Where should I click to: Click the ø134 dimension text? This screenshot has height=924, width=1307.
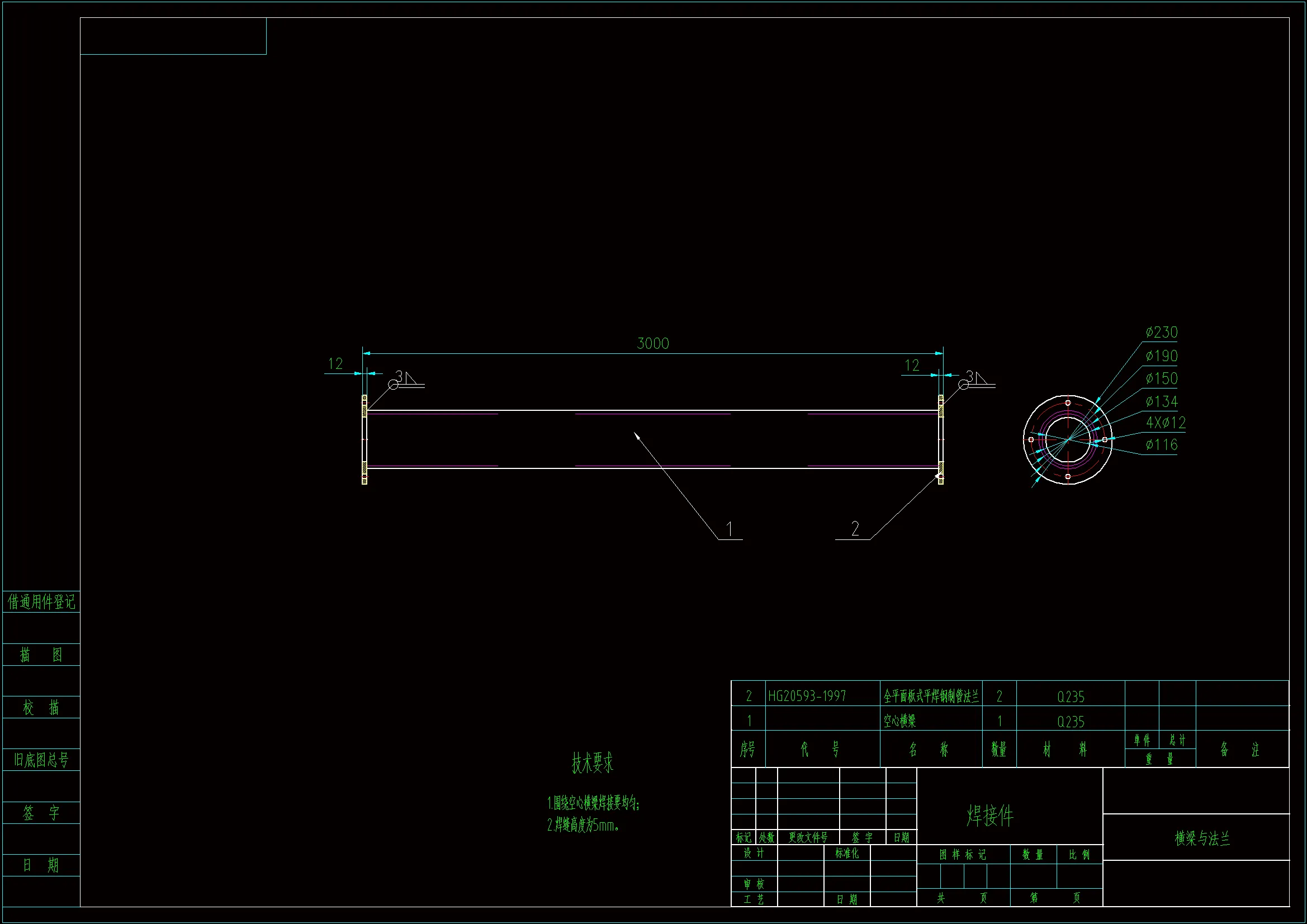pyautogui.click(x=1161, y=402)
